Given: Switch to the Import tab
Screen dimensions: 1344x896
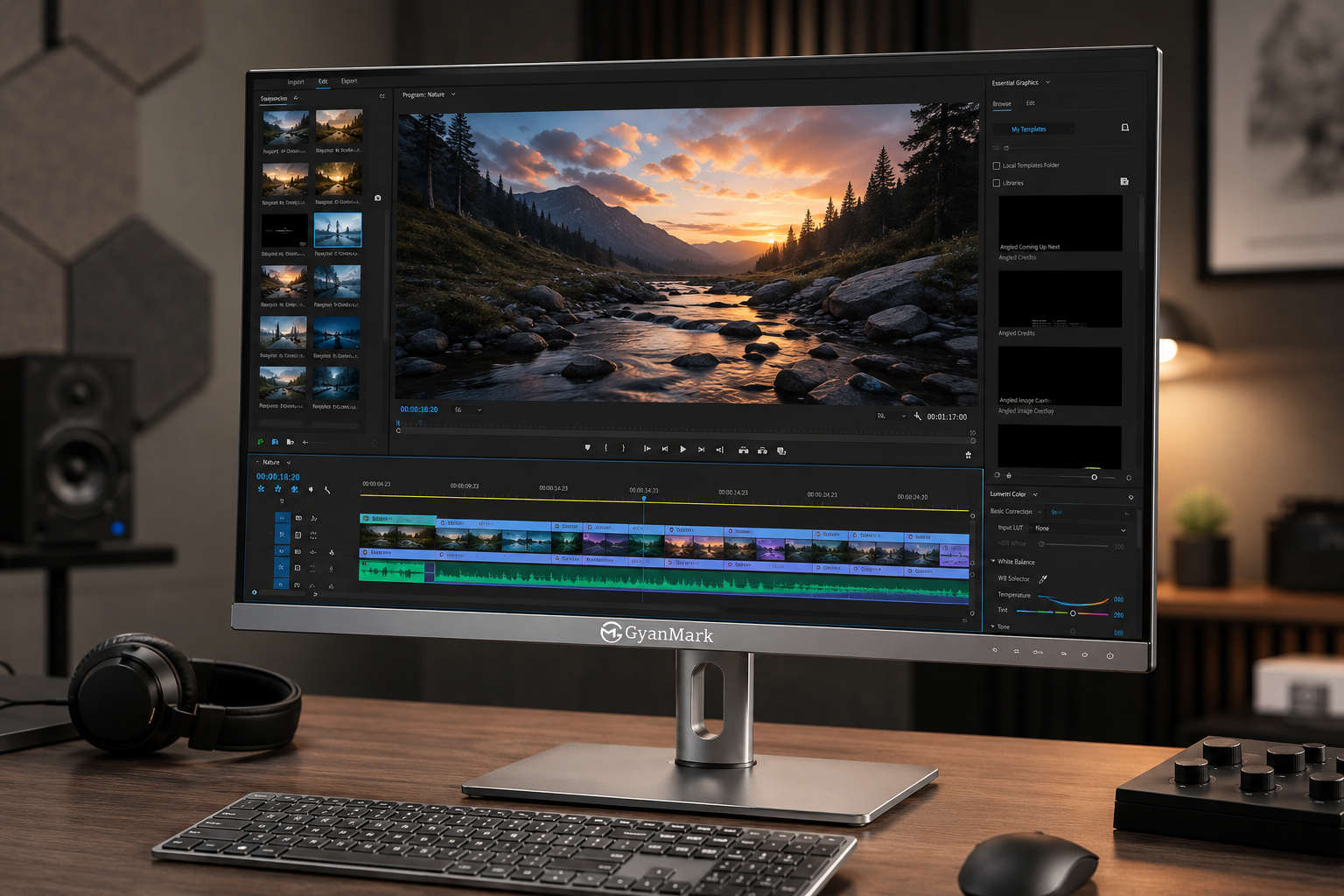Looking at the screenshot, I should pyautogui.click(x=296, y=82).
